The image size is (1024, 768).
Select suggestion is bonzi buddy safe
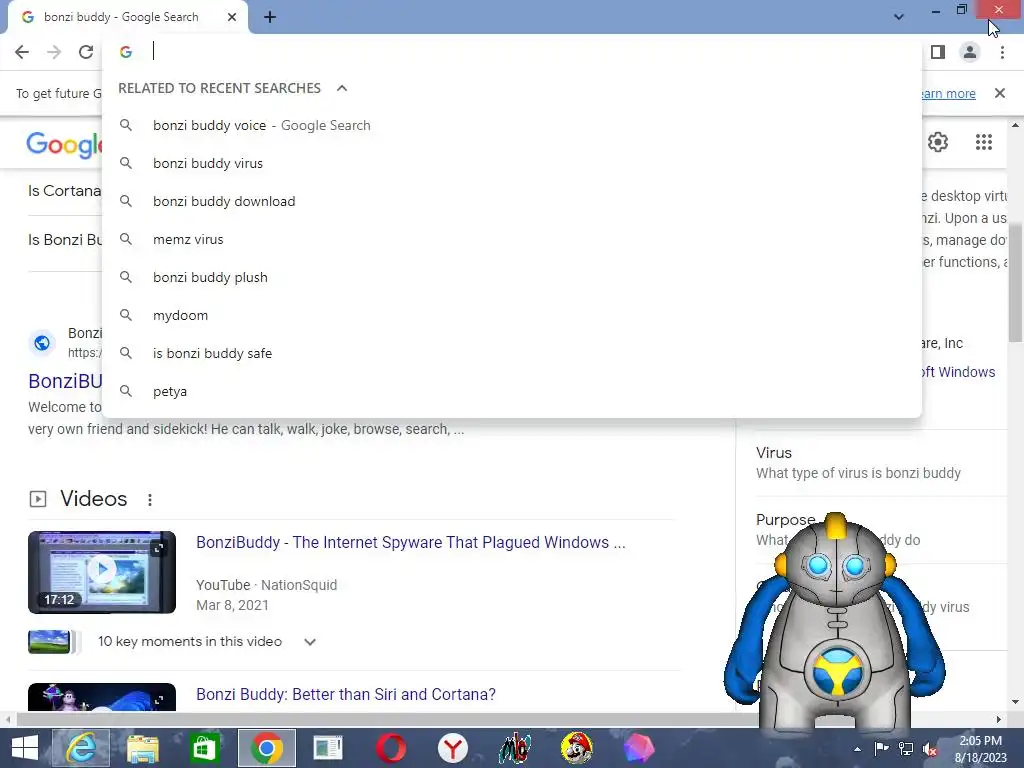click(x=512, y=353)
